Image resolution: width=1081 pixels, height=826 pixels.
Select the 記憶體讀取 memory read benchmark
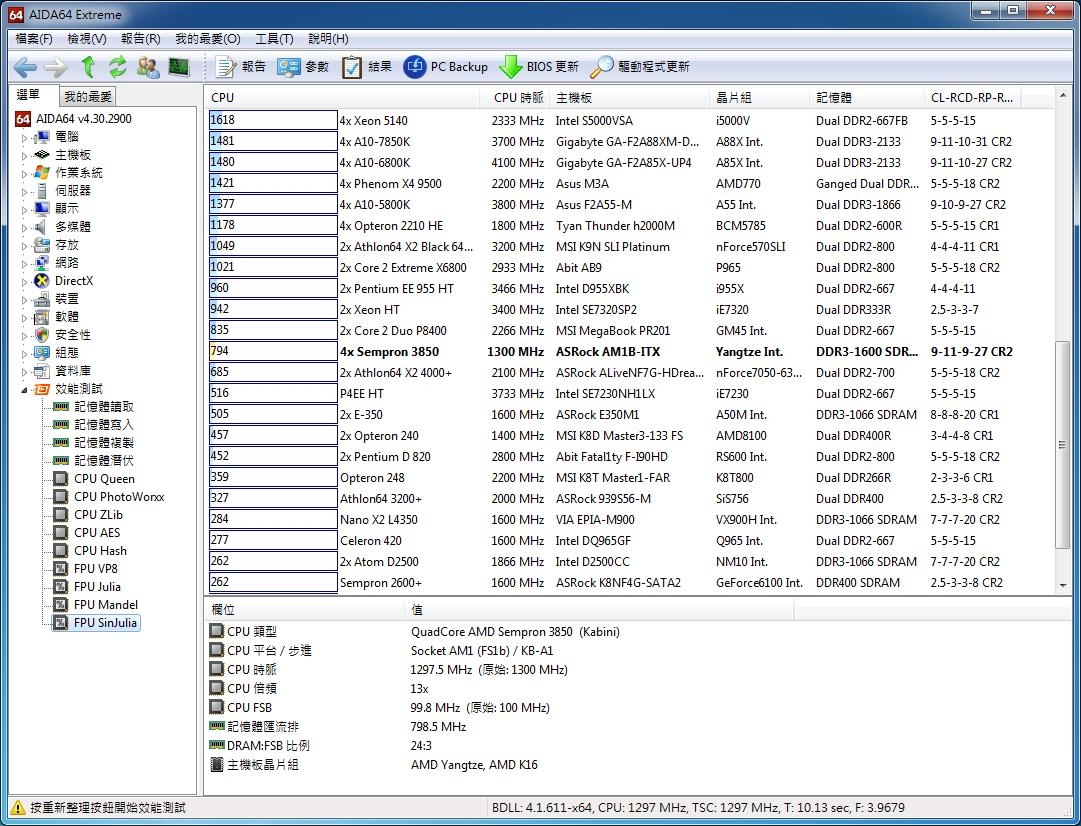[x=104, y=407]
